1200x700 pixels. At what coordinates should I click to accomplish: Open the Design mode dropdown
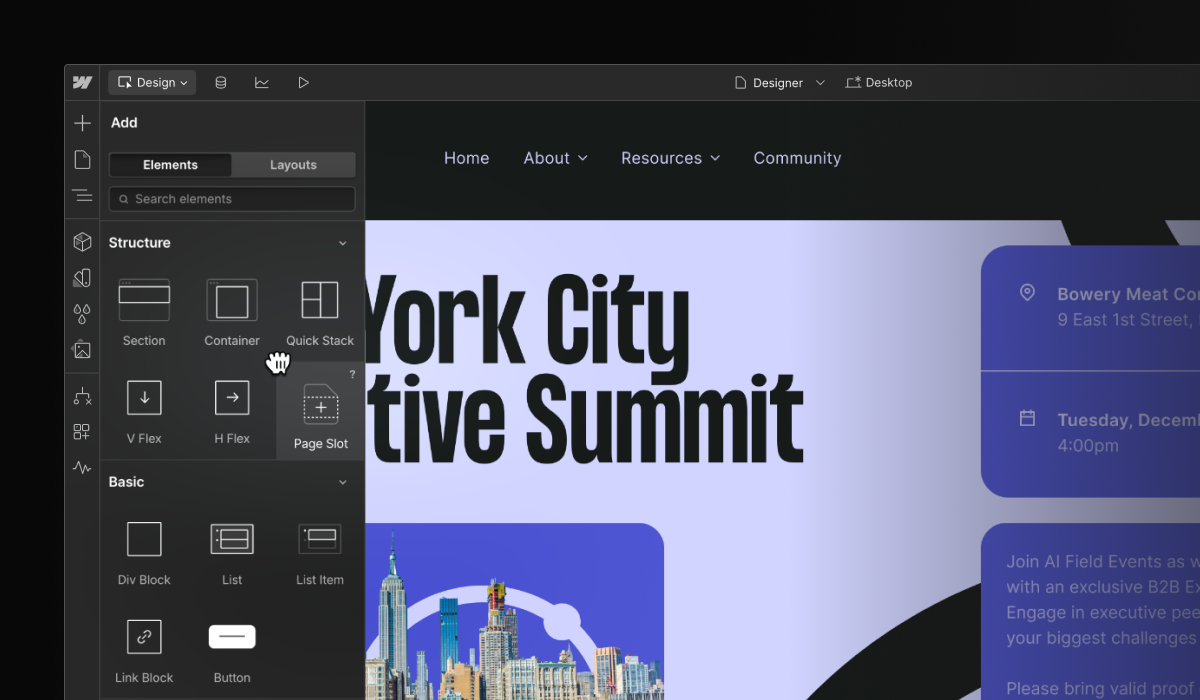152,83
